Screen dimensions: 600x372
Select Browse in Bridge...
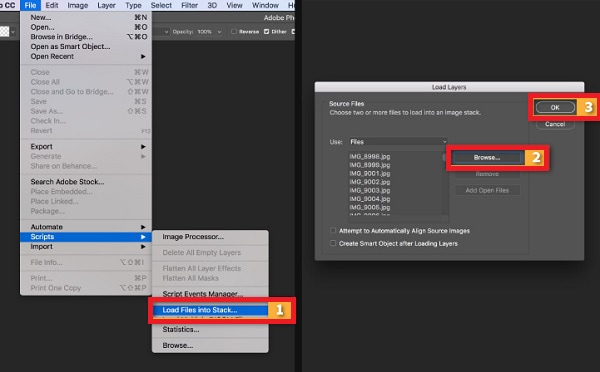coord(86,37)
